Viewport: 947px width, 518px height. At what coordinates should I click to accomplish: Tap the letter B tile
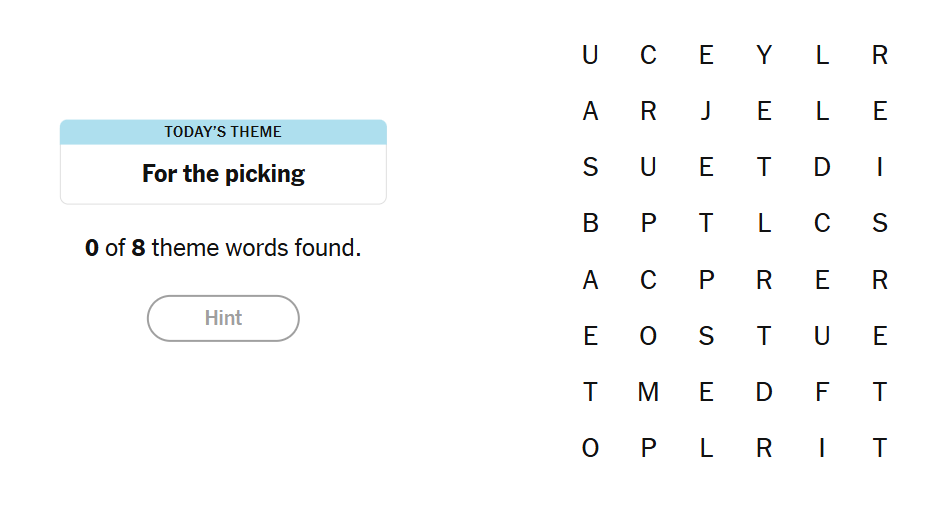coord(590,224)
